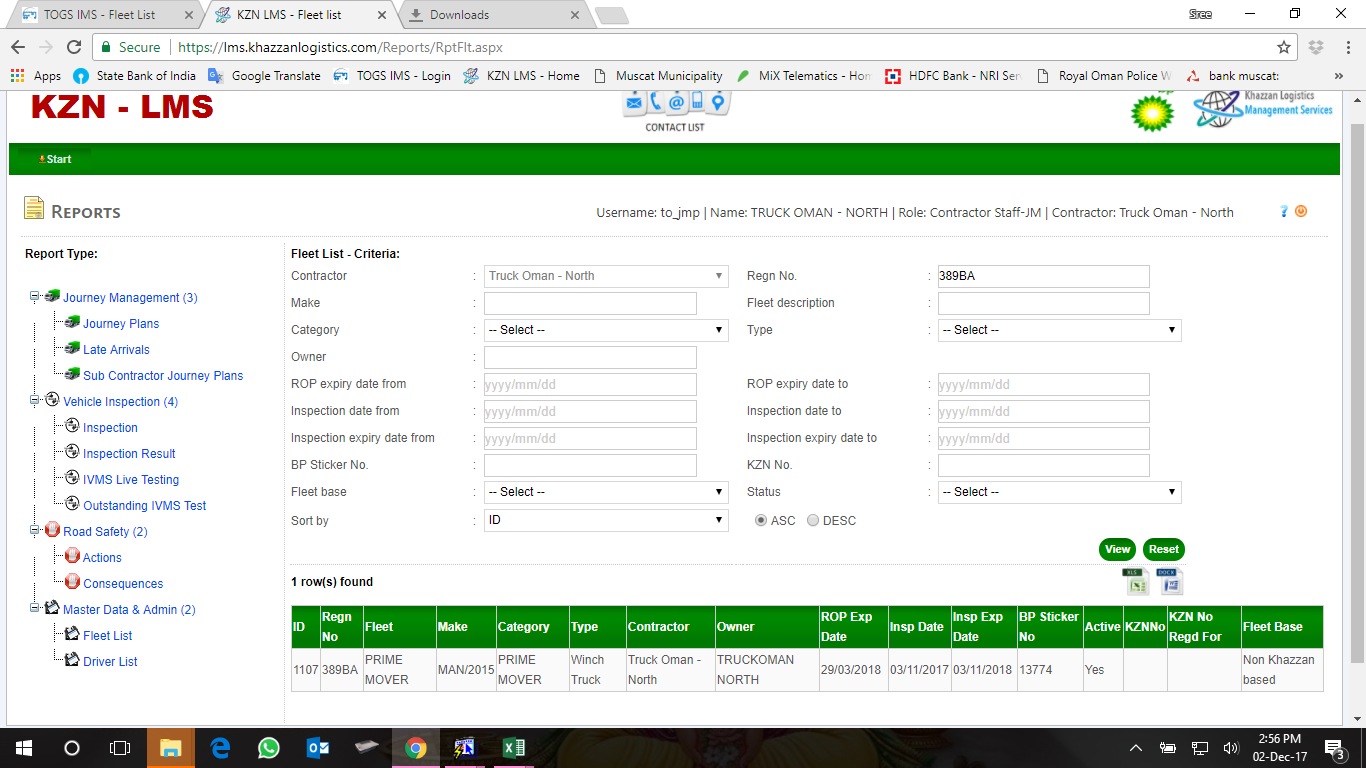Select the ASC sort order radio button
This screenshot has width=1366, height=768.
click(761, 521)
